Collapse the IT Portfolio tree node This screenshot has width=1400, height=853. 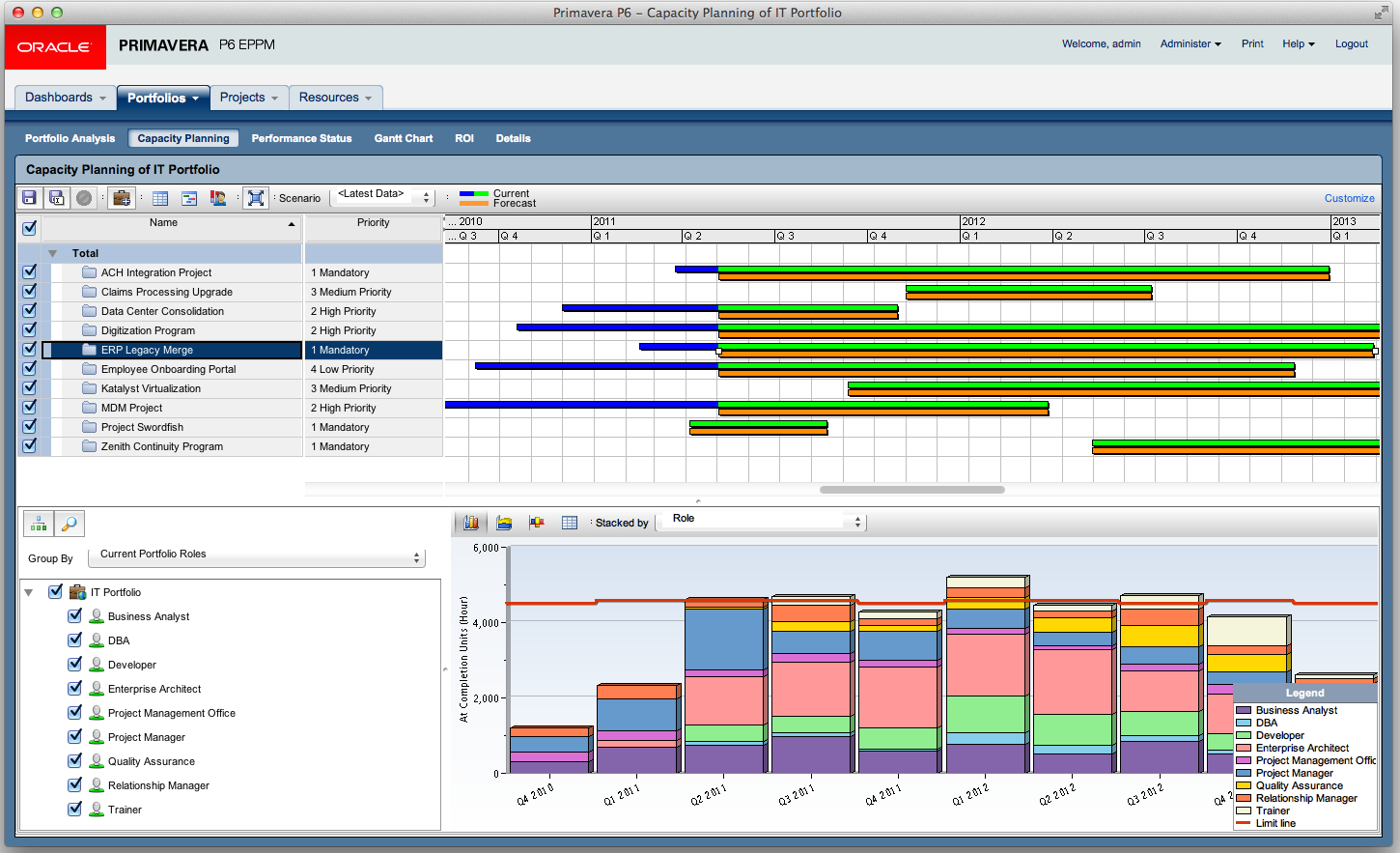29,592
